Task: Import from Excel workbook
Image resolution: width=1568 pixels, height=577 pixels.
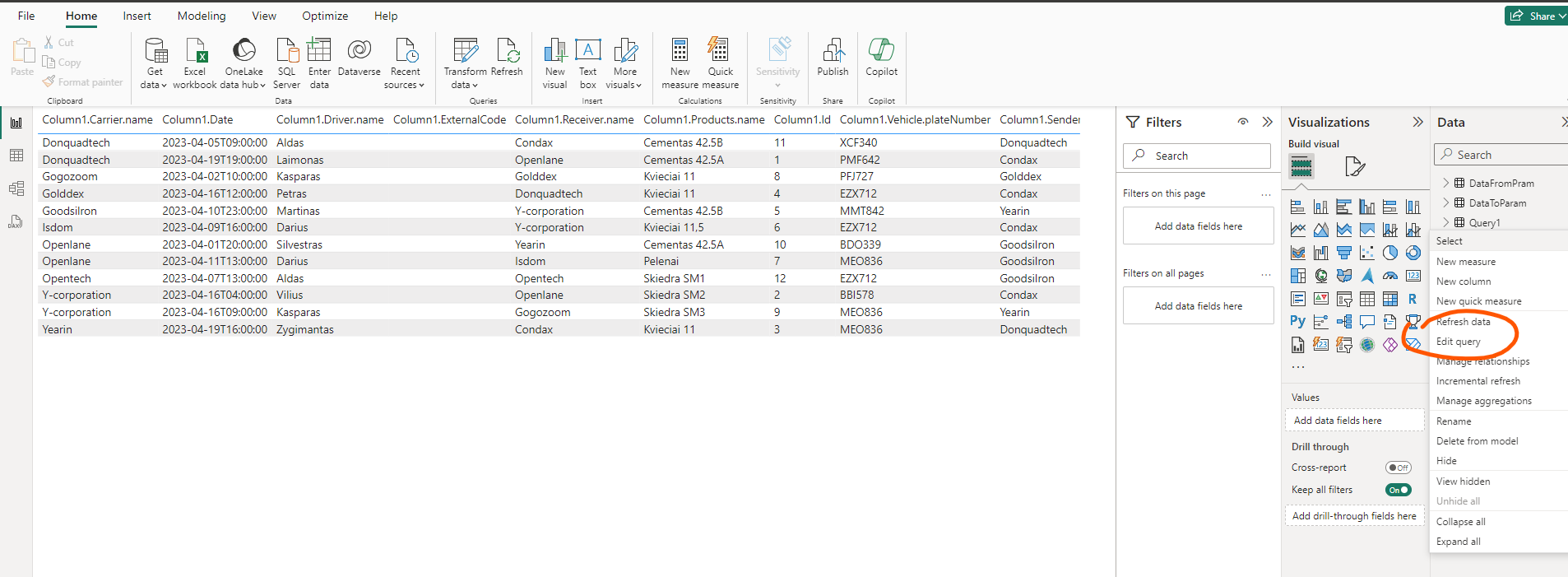Action: (x=195, y=63)
